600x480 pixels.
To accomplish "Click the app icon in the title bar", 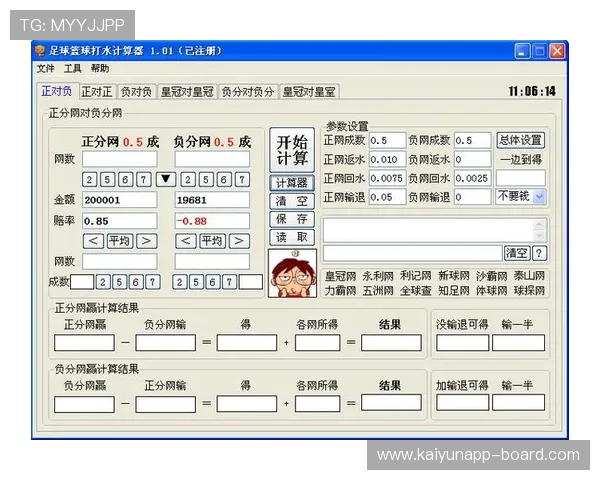I will click(x=40, y=51).
